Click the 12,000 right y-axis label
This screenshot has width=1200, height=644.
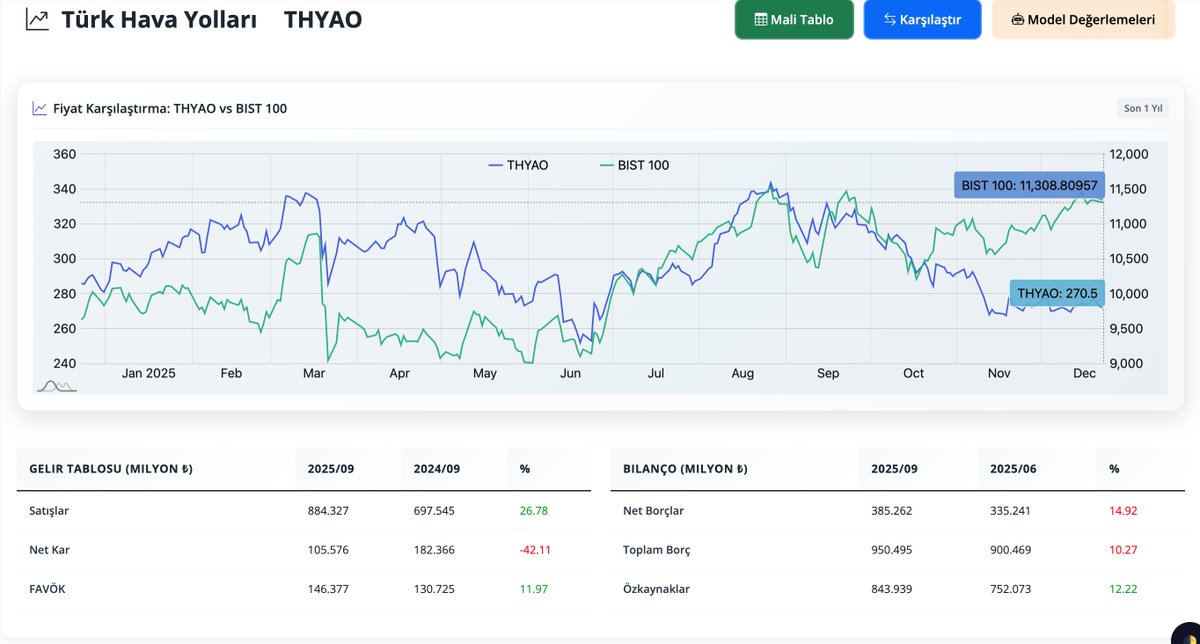(1129, 154)
